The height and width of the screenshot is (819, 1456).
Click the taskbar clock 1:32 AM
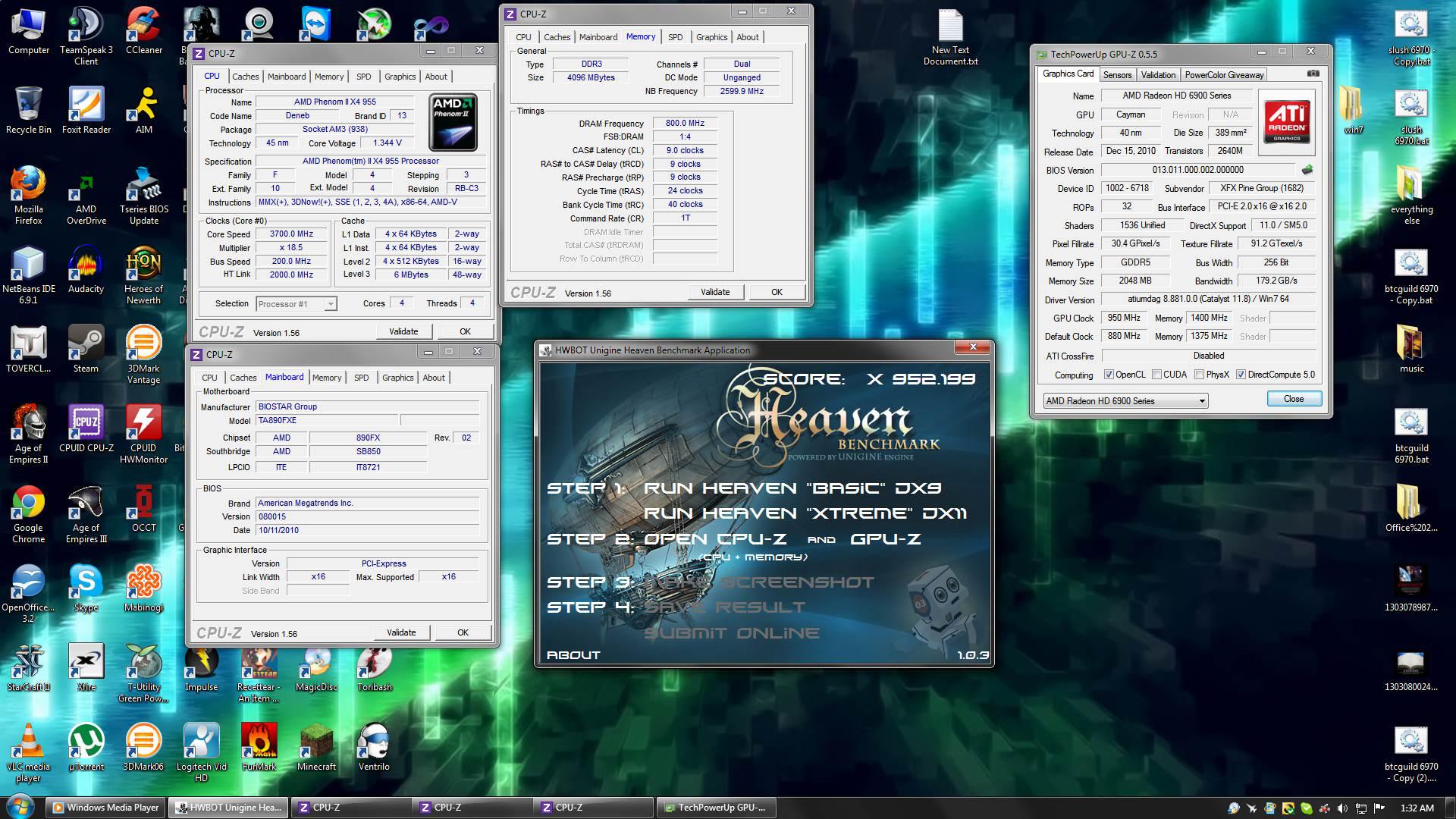(1417, 808)
